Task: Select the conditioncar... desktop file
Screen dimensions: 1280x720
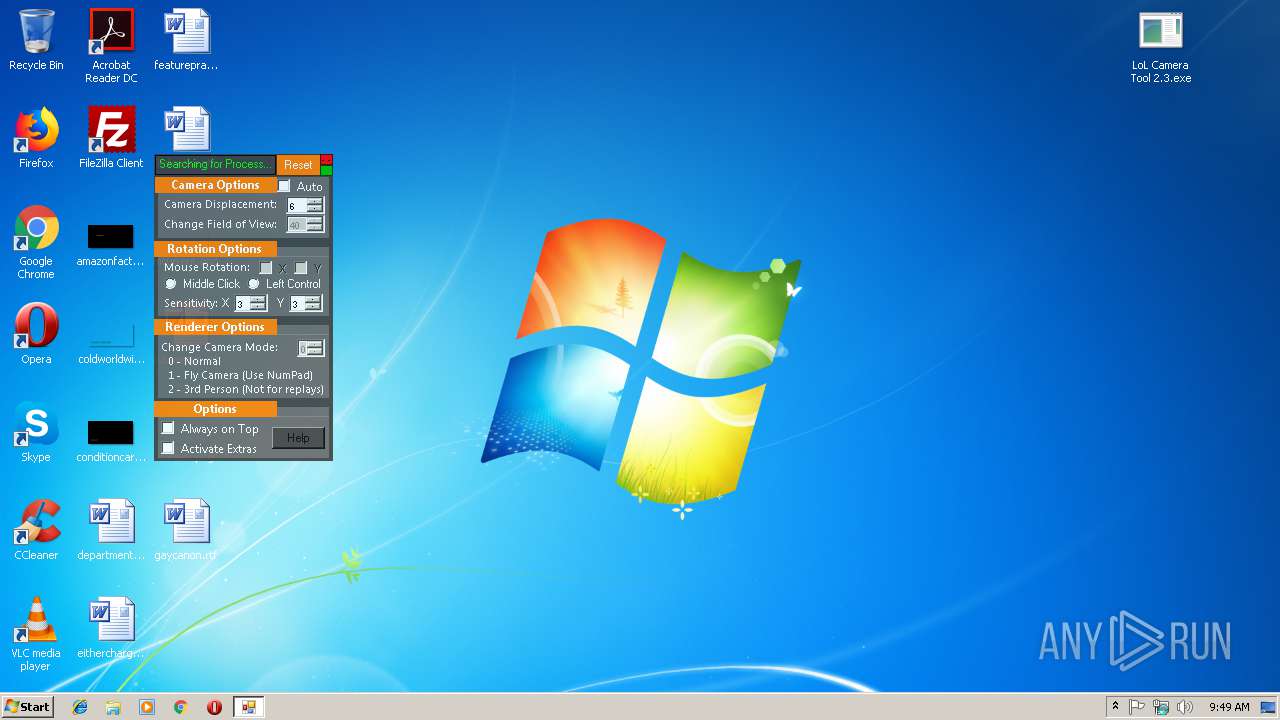Action: (111, 440)
